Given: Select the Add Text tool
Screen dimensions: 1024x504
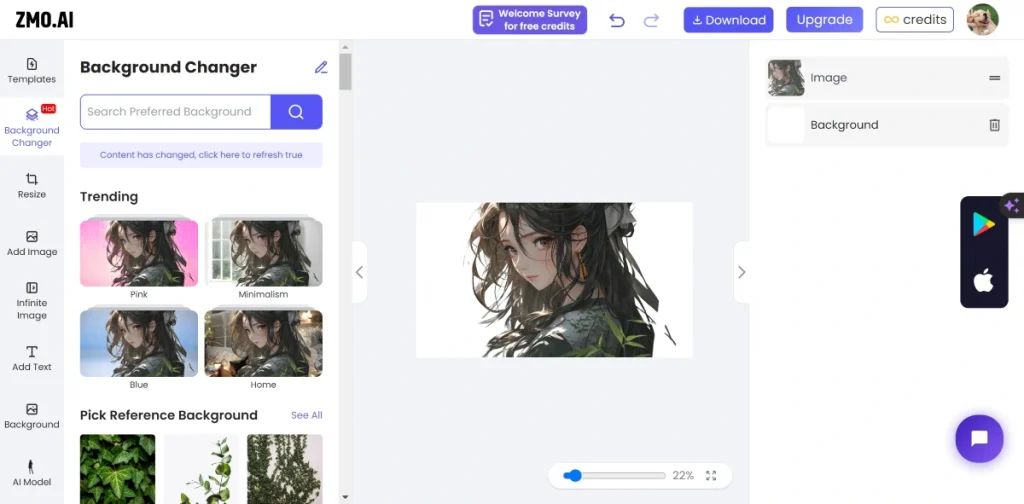Looking at the screenshot, I should pyautogui.click(x=31, y=358).
